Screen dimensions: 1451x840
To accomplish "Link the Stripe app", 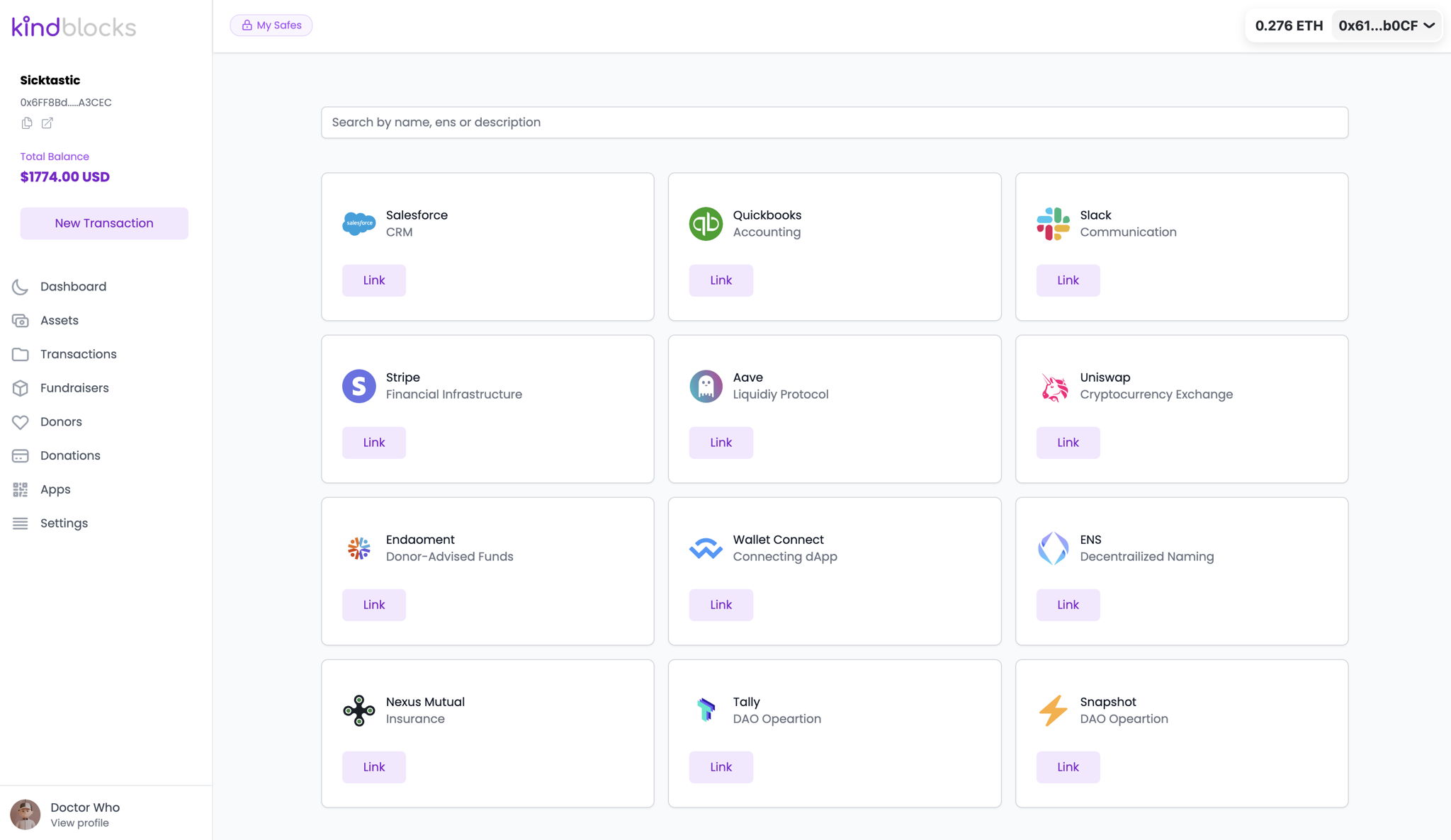I will [x=374, y=443].
